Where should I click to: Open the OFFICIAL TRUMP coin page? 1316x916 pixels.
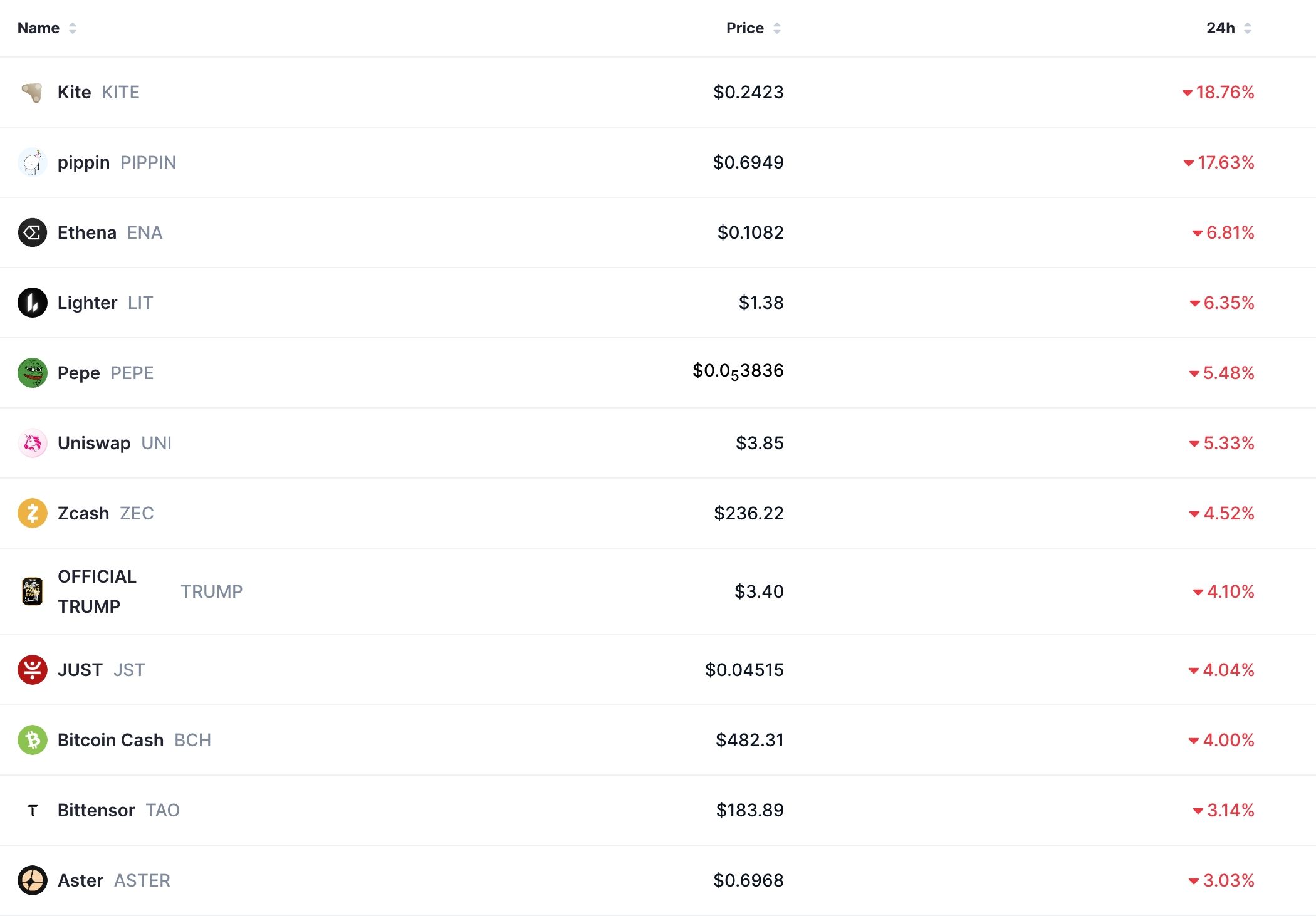[97, 591]
